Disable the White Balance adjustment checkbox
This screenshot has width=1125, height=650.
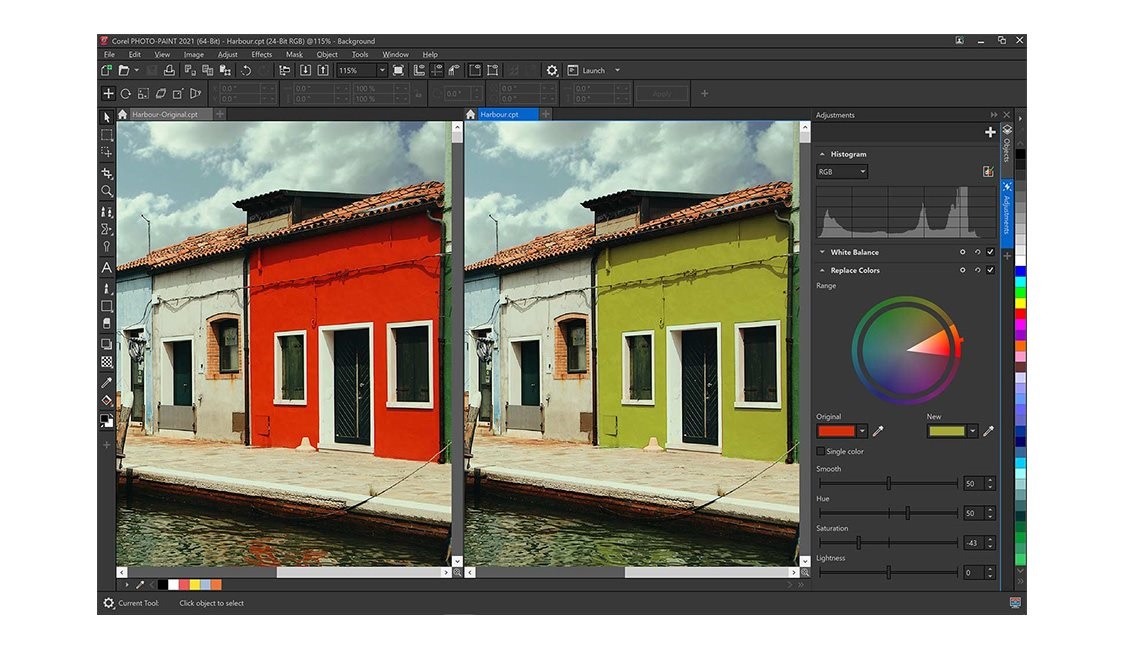pyautogui.click(x=991, y=252)
